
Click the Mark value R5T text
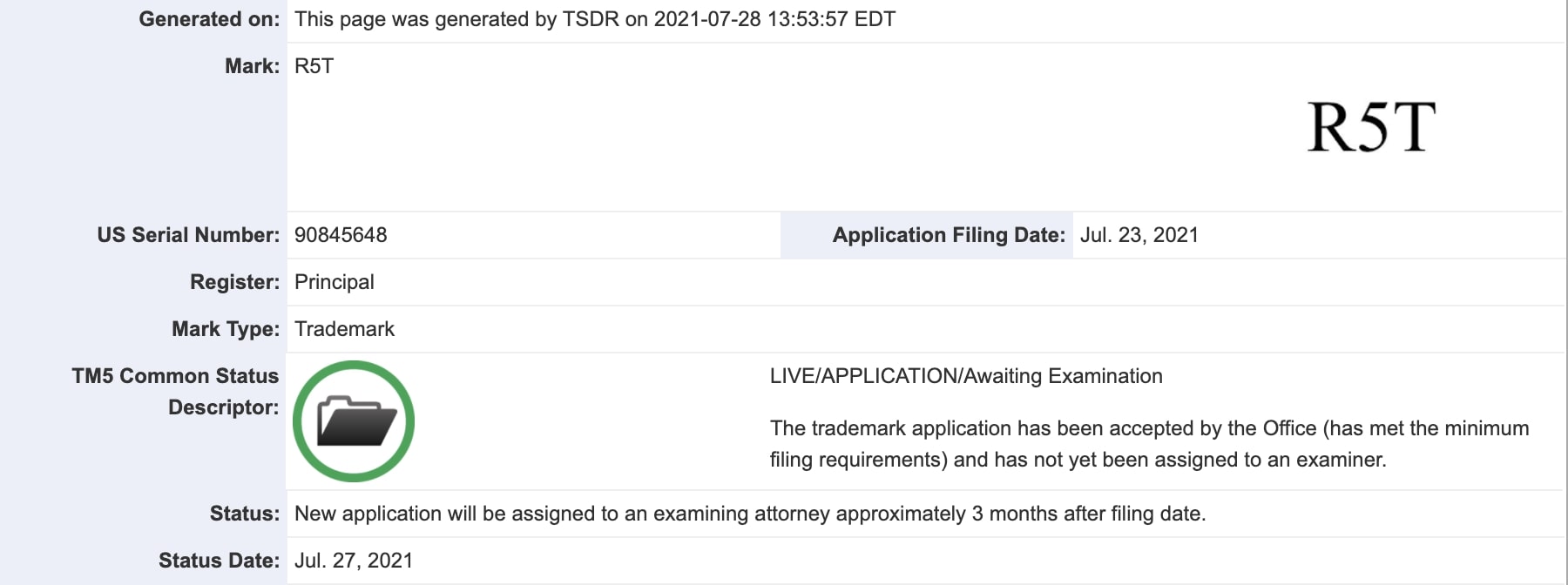pos(314,66)
